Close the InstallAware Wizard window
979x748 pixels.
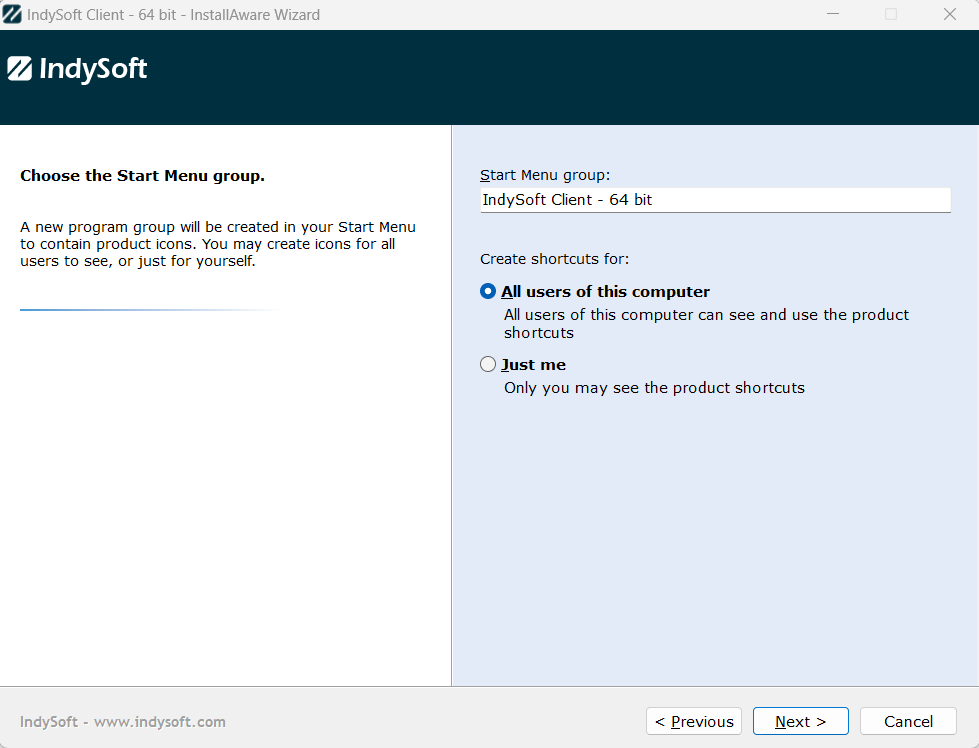pyautogui.click(x=949, y=15)
